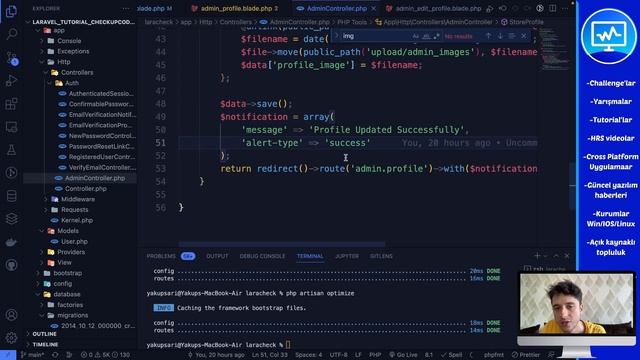The width and height of the screenshot is (640, 360).
Task: Open the Remote Explorer view
Action: 11,127
